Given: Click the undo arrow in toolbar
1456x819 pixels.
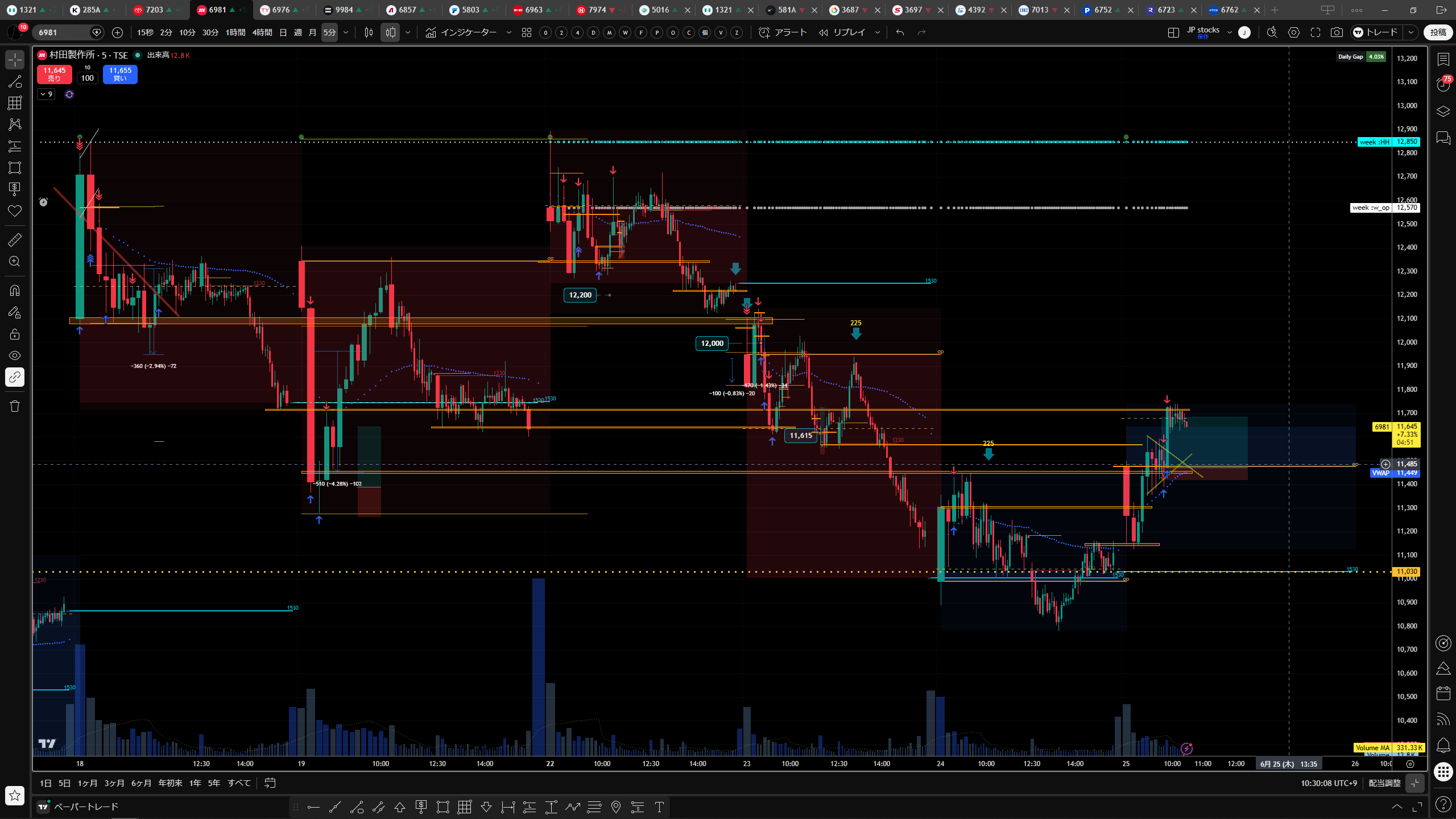Looking at the screenshot, I should click(900, 32).
